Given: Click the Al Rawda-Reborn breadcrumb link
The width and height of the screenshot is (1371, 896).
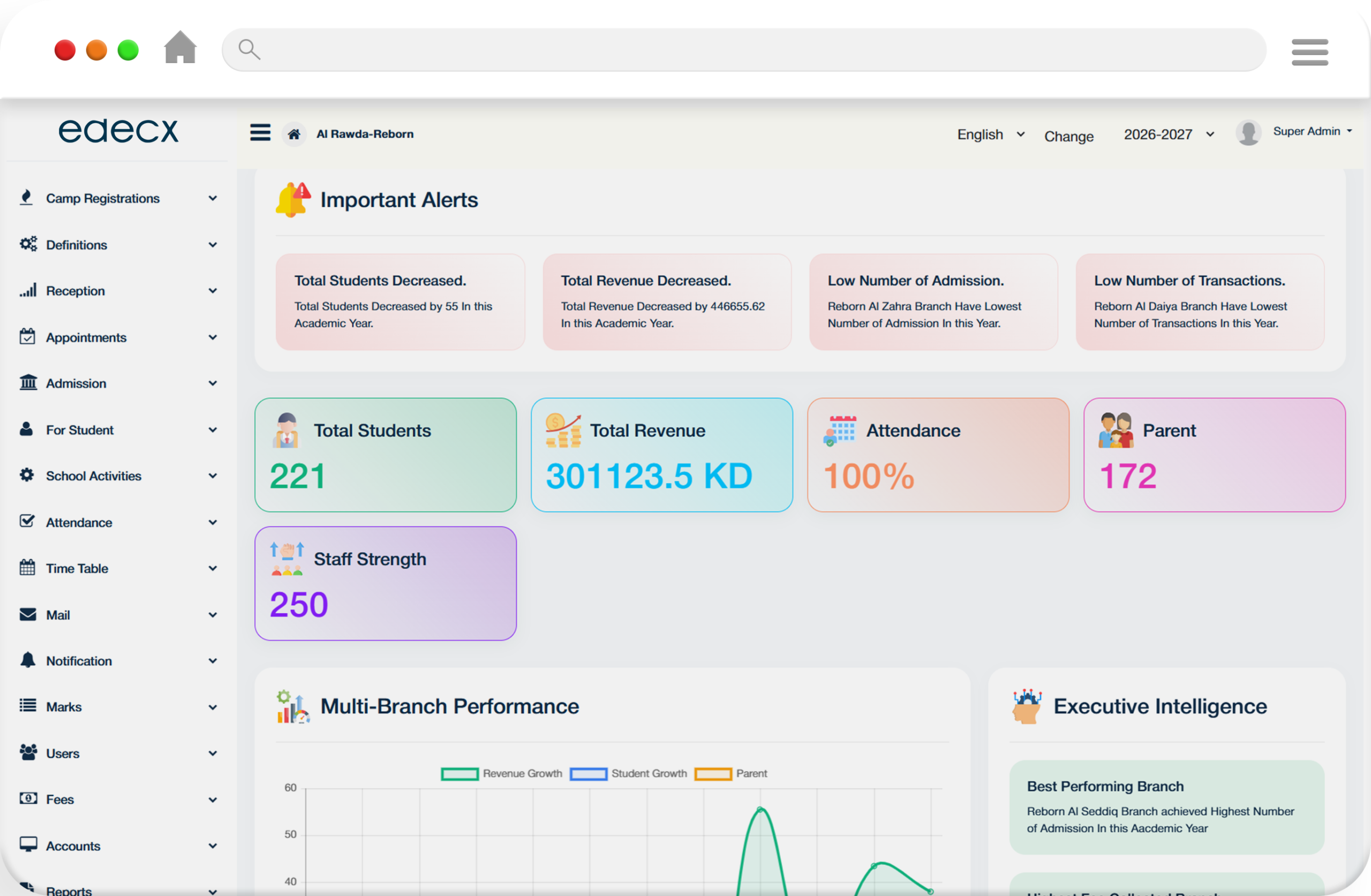Looking at the screenshot, I should [365, 134].
